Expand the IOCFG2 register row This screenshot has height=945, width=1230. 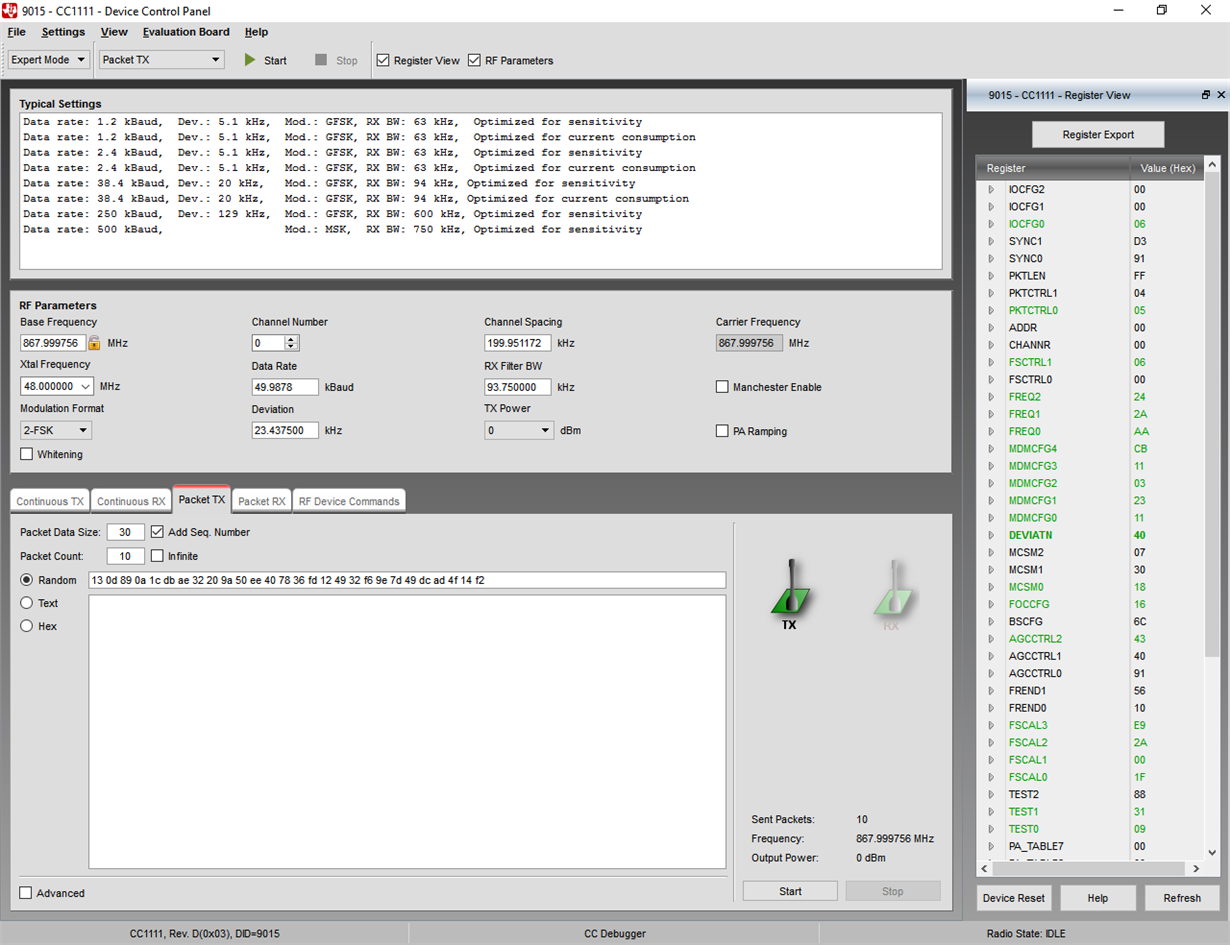pos(991,189)
